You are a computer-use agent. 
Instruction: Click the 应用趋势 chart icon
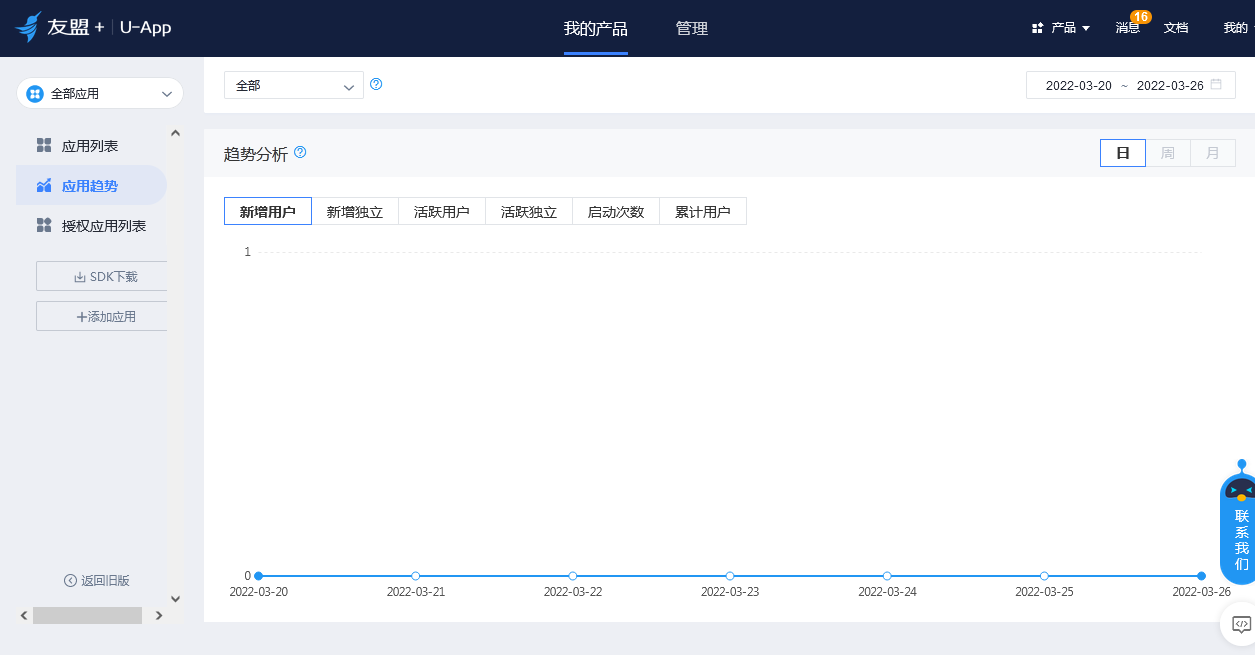tap(43, 185)
